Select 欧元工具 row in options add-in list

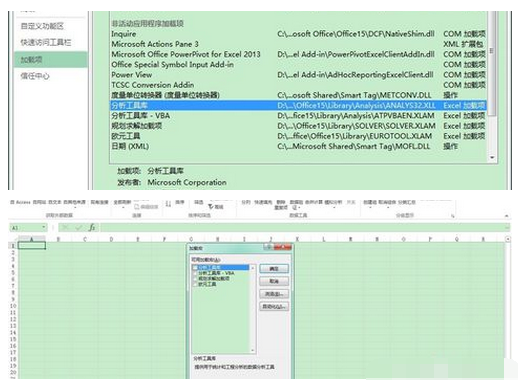[298, 136]
